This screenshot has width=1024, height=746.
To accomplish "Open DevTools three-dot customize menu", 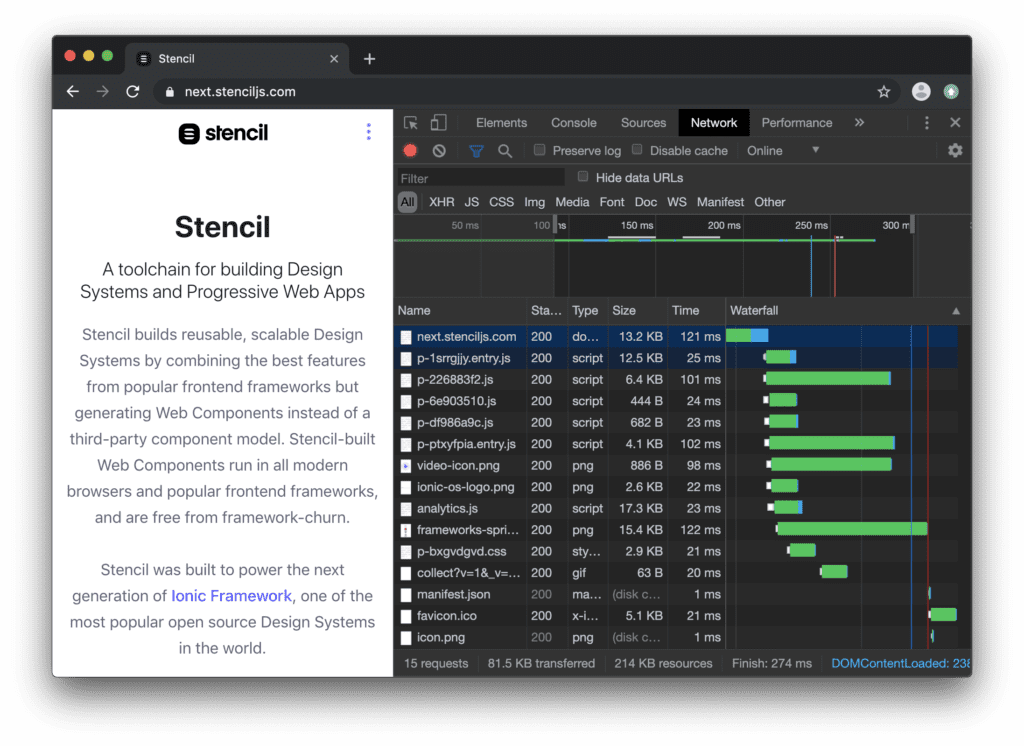I will click(926, 123).
